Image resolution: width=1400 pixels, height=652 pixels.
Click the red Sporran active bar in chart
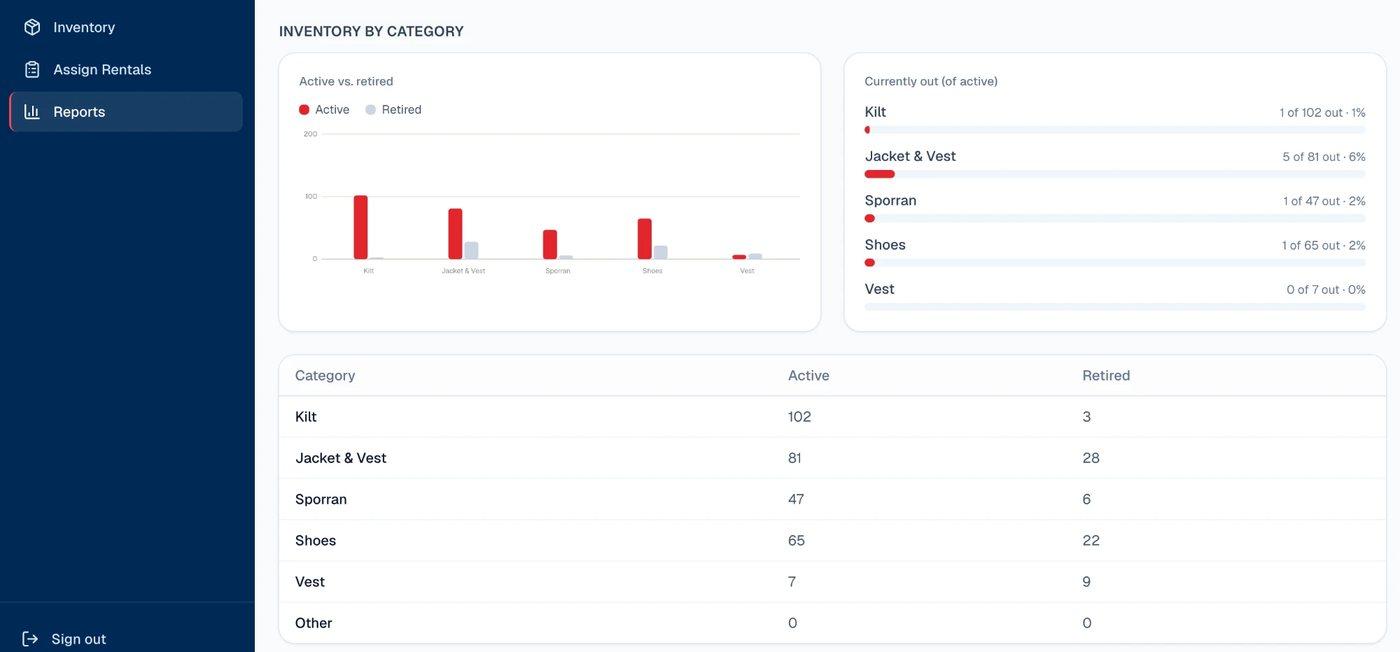click(x=550, y=244)
